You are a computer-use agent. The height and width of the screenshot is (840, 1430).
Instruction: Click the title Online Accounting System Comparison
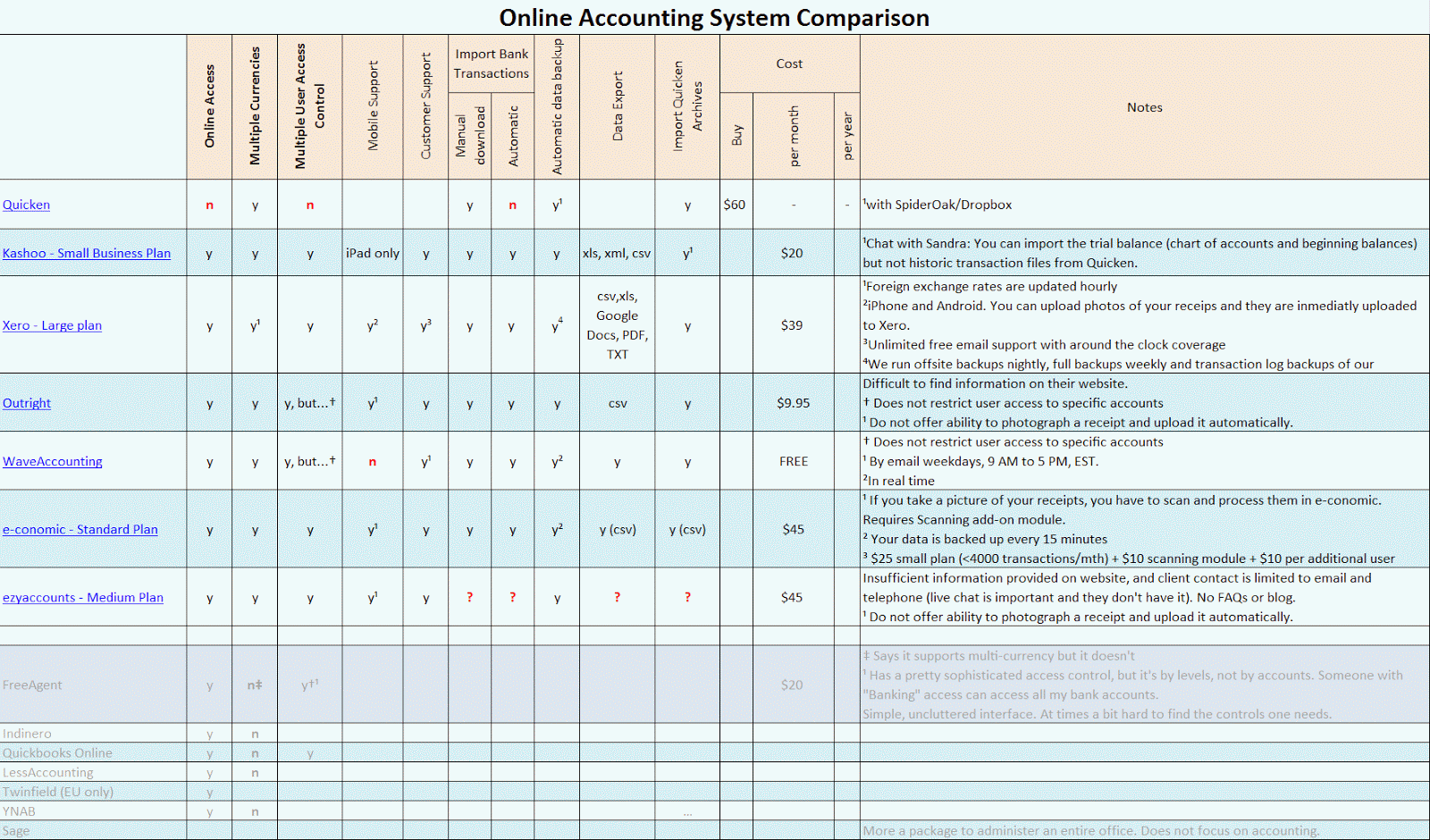pyautogui.click(x=714, y=18)
